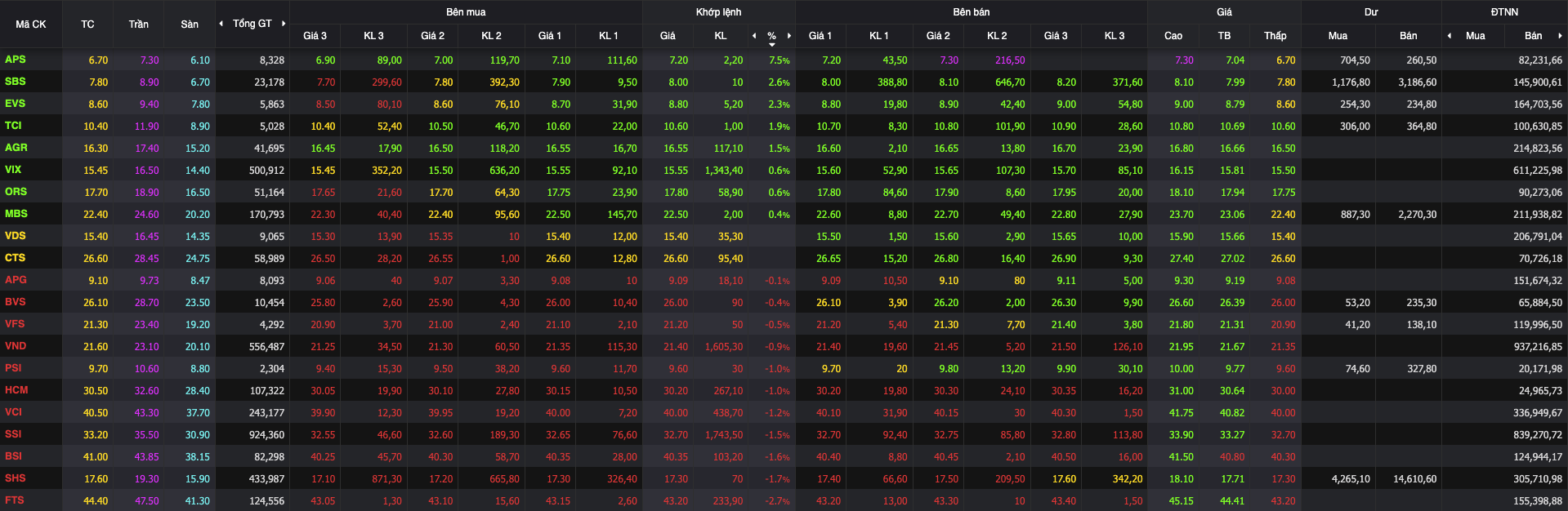This screenshot has height=511, width=1568.
Task: Click the ĐTNN group header
Action: click(x=1504, y=12)
